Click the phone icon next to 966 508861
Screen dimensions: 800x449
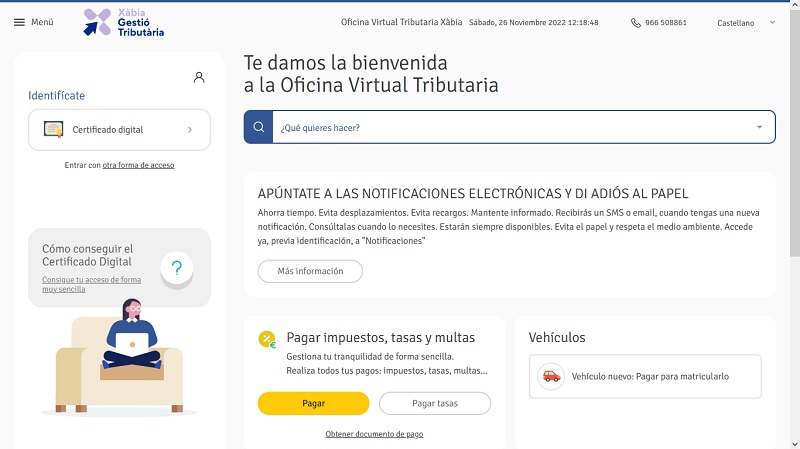(x=635, y=23)
